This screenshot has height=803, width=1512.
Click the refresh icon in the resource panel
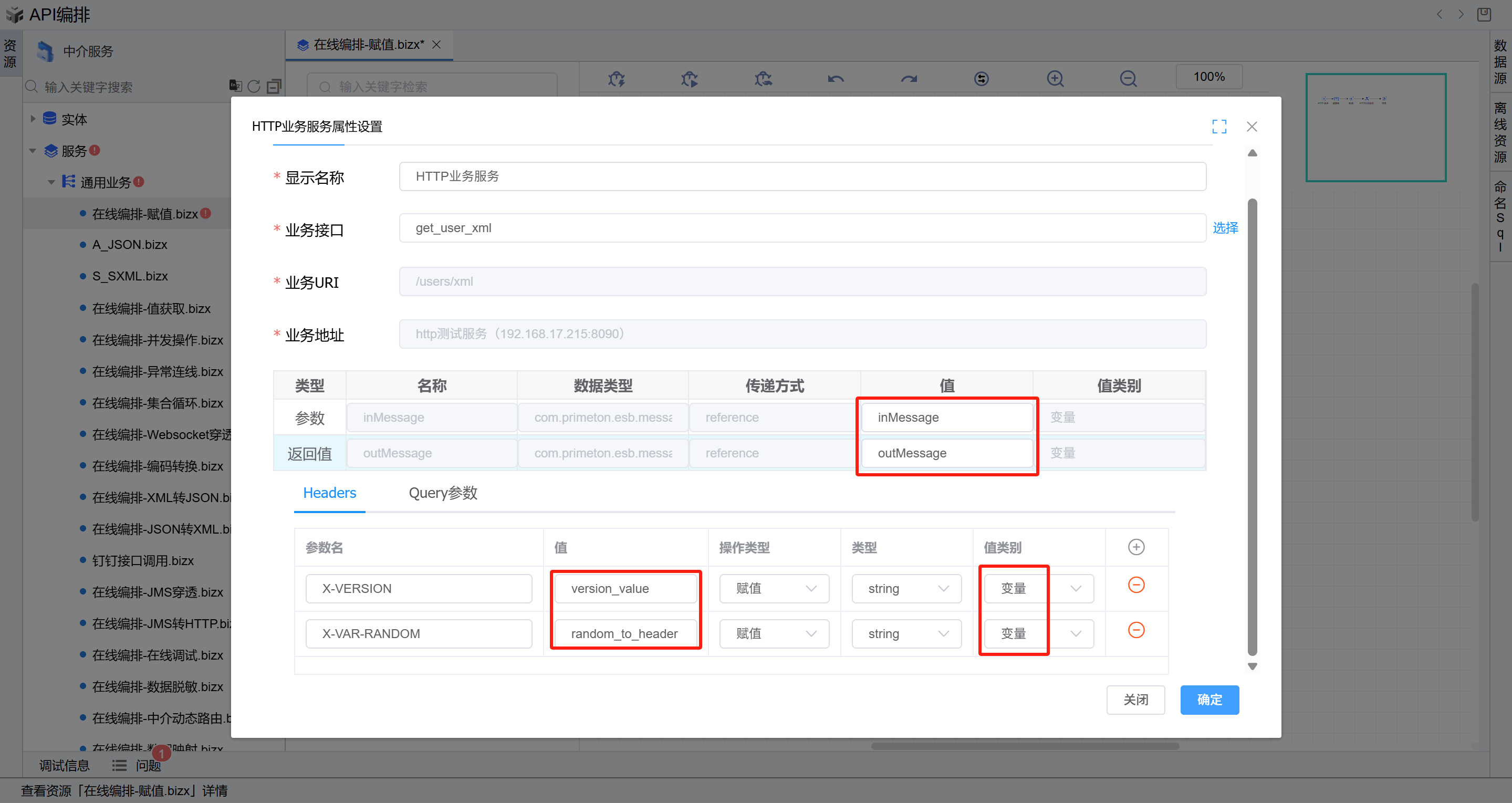(x=254, y=86)
